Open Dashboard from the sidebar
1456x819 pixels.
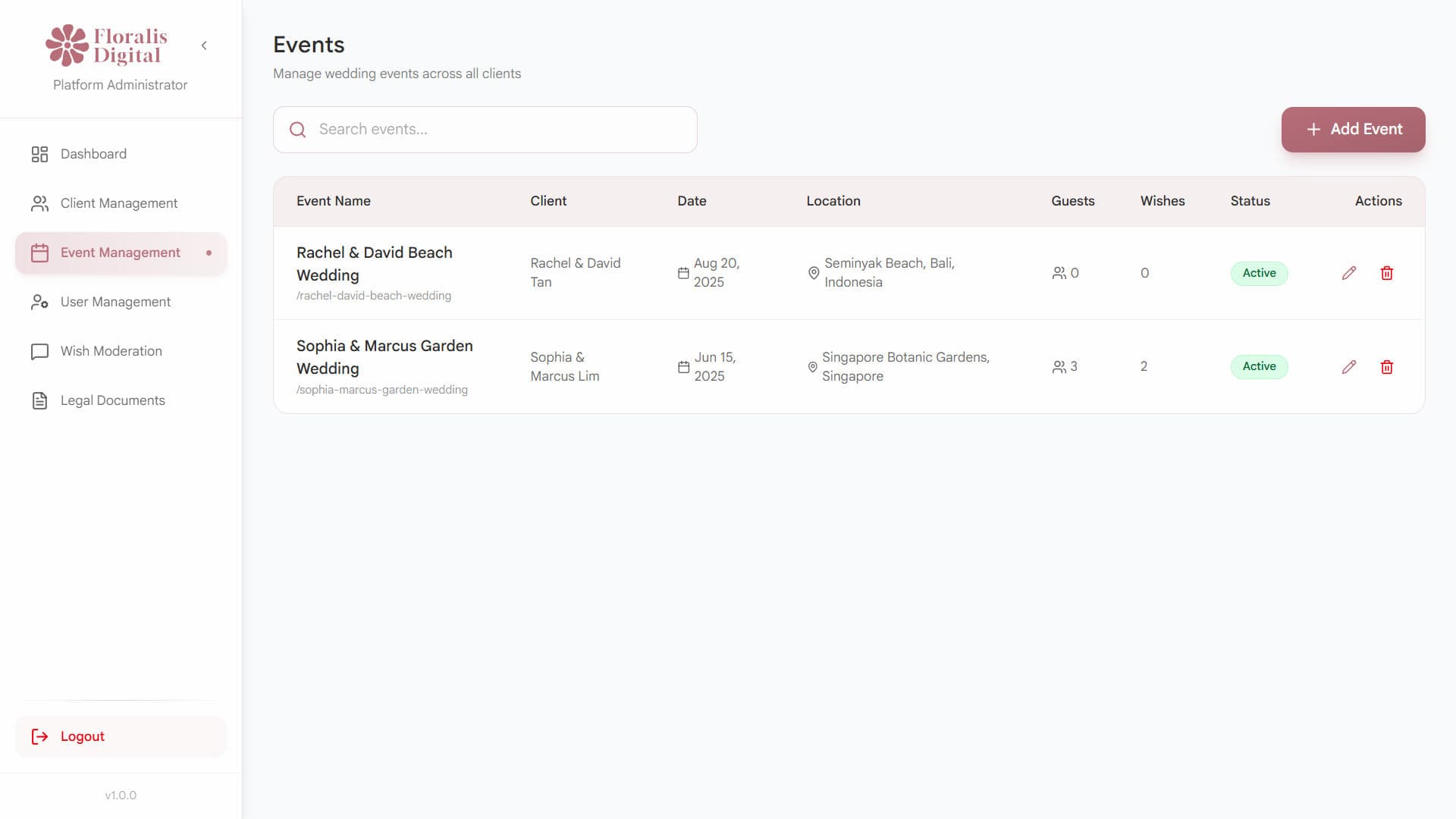[121, 154]
